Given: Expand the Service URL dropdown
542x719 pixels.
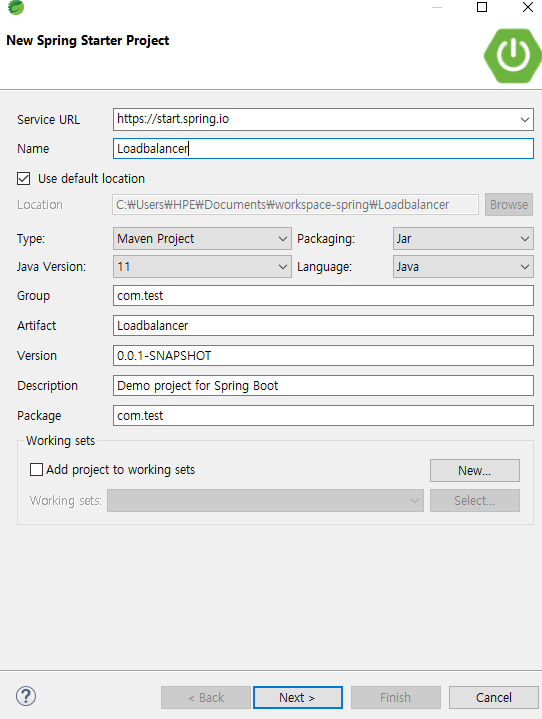Looking at the screenshot, I should 525,120.
